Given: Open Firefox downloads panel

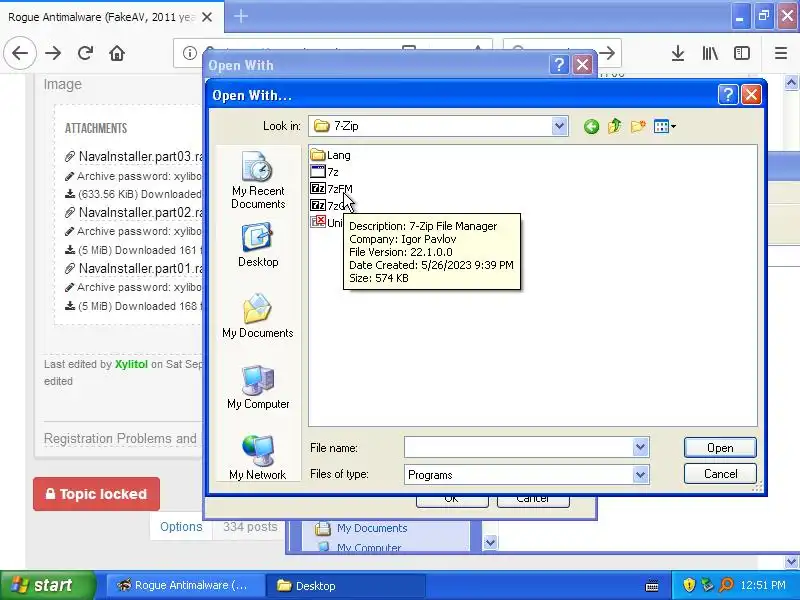Looking at the screenshot, I should tap(678, 53).
